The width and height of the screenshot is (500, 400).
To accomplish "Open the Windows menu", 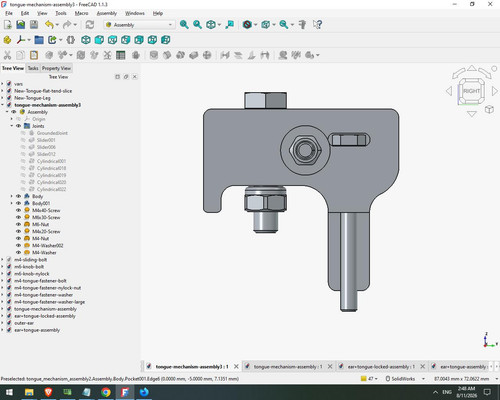I will coord(135,13).
